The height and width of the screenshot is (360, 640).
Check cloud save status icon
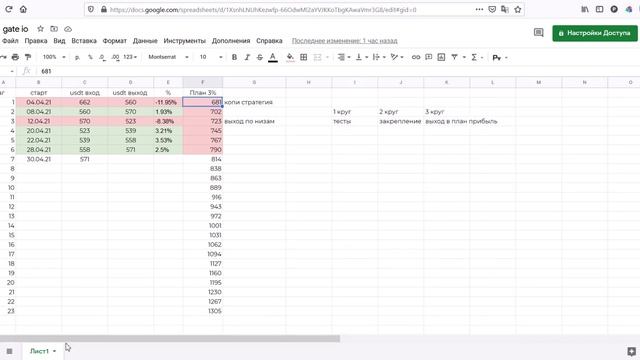click(x=68, y=29)
